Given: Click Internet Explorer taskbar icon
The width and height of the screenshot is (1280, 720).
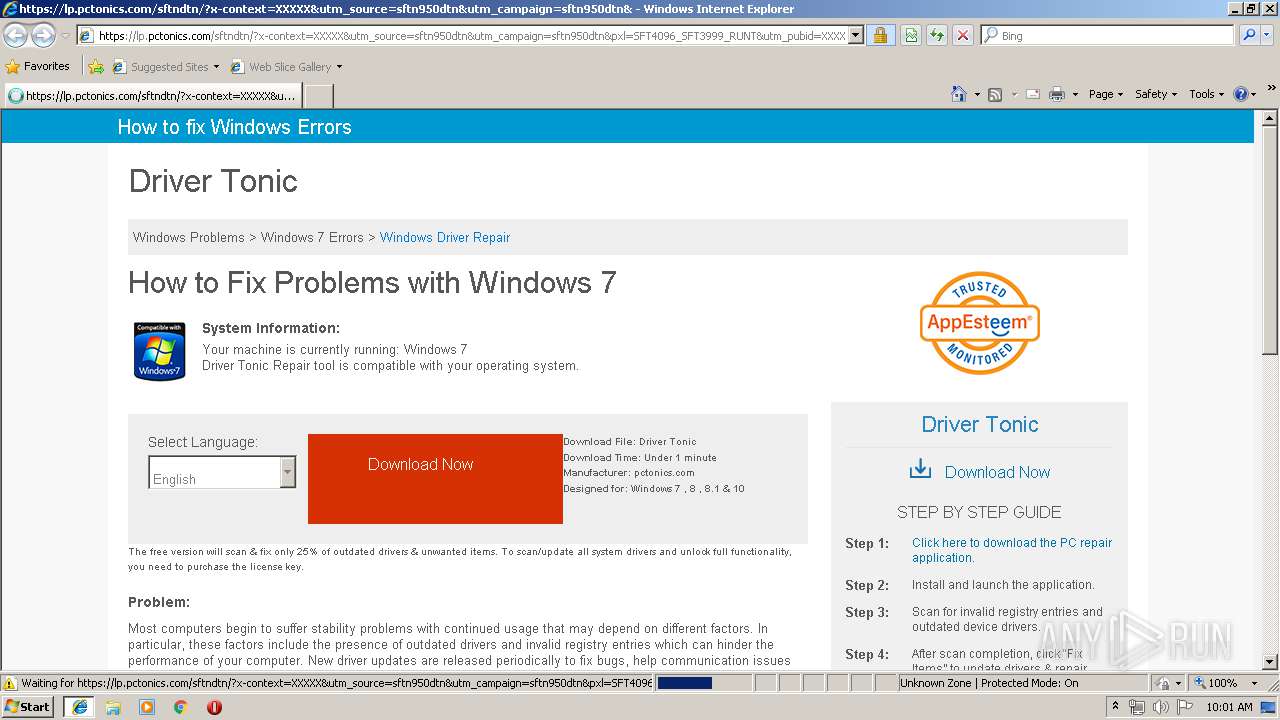Looking at the screenshot, I should pyautogui.click(x=79, y=706).
